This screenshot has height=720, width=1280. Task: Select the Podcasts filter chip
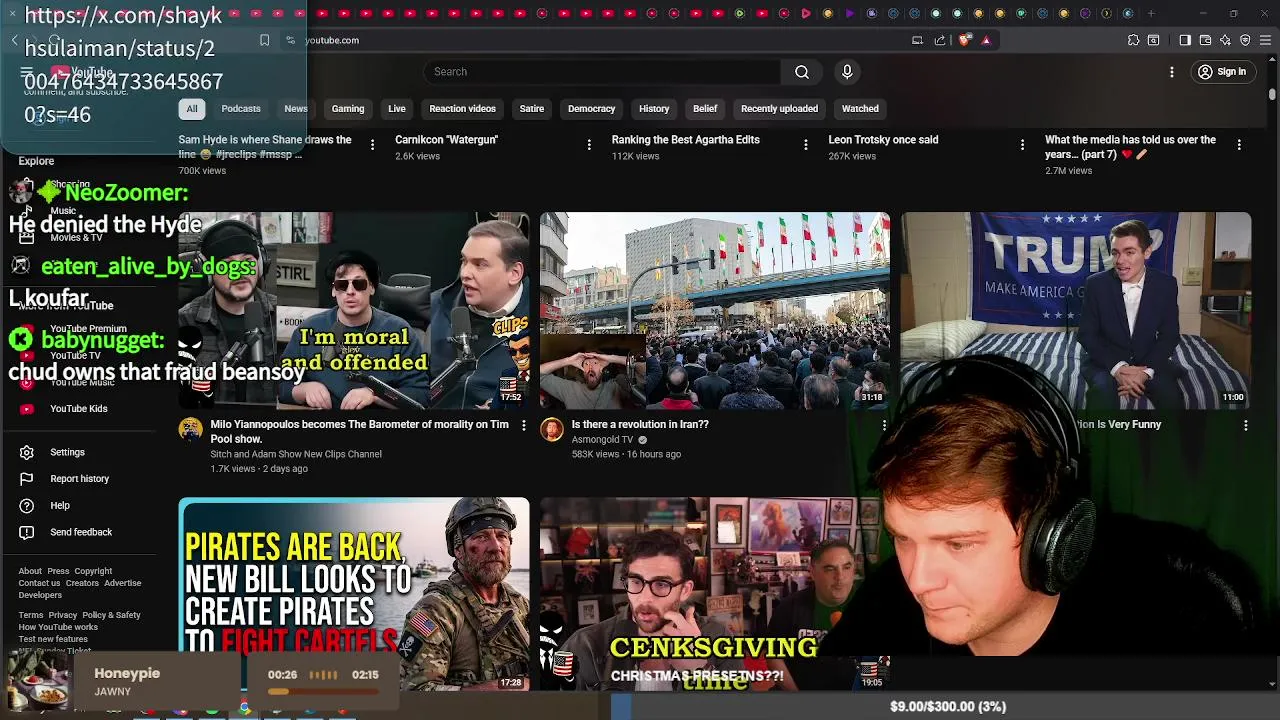click(241, 109)
